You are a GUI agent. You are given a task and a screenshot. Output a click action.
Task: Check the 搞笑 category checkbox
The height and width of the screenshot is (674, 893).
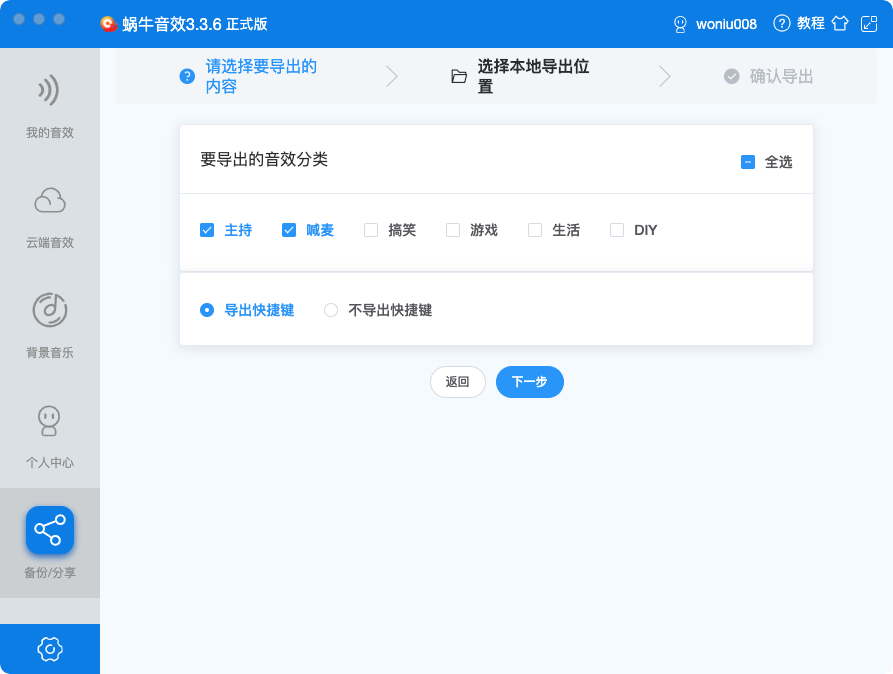(371, 230)
